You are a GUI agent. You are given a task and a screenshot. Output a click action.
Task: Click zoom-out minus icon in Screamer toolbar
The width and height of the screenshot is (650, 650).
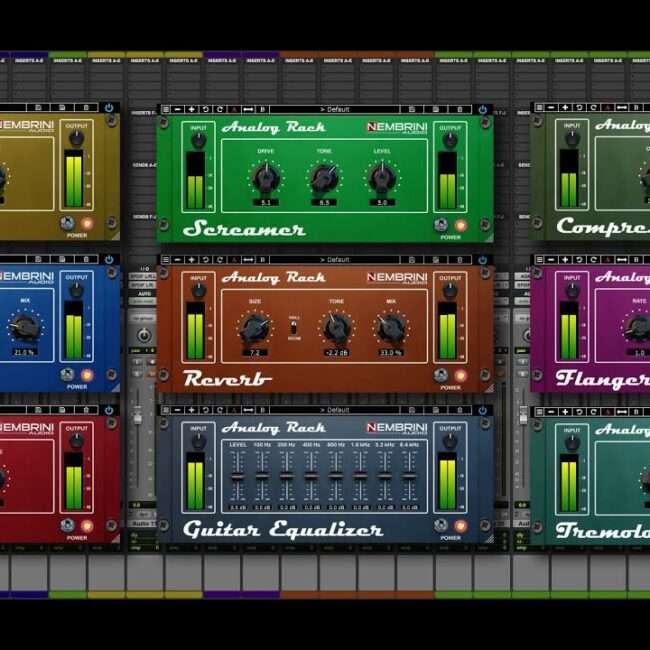point(178,109)
